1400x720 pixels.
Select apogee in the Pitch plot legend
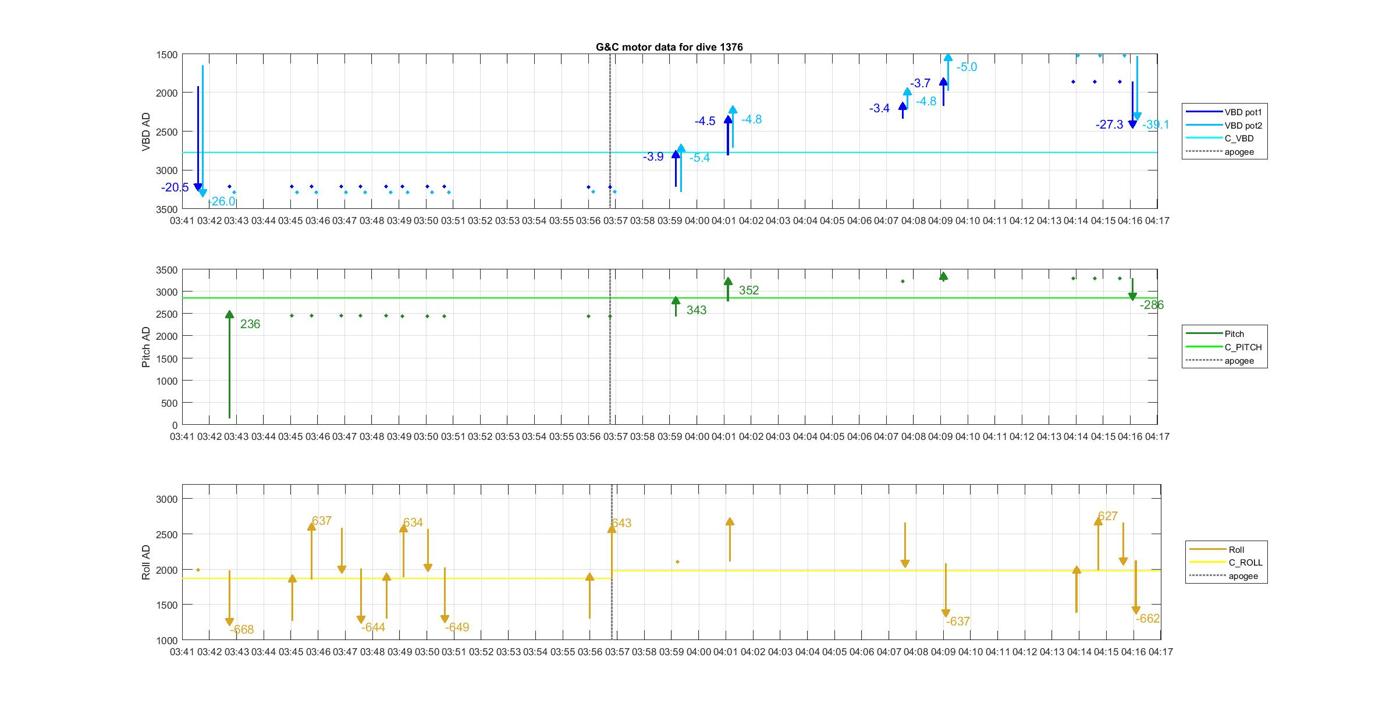coord(1238,361)
